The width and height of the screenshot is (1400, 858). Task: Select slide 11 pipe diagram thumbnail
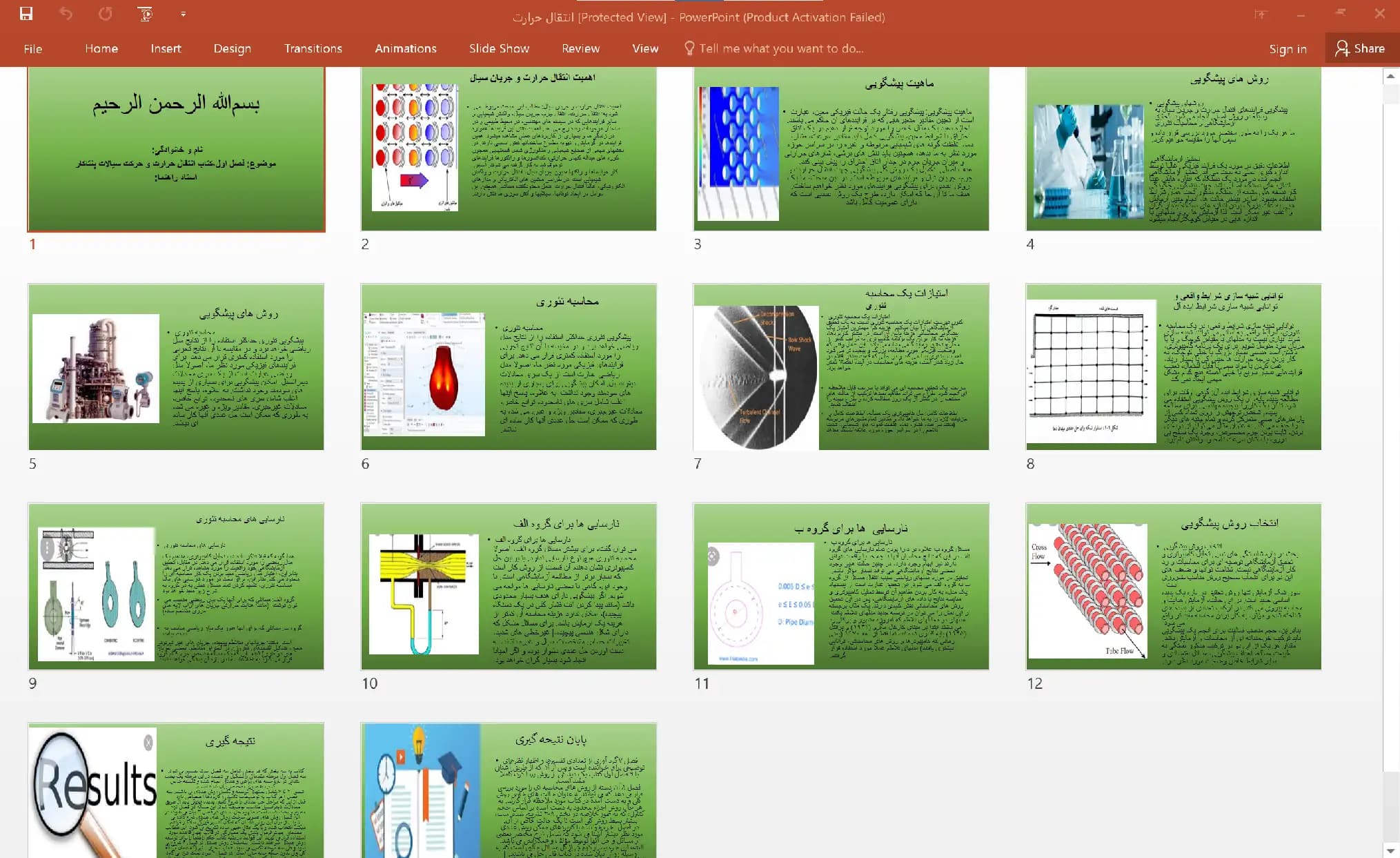tap(841, 586)
